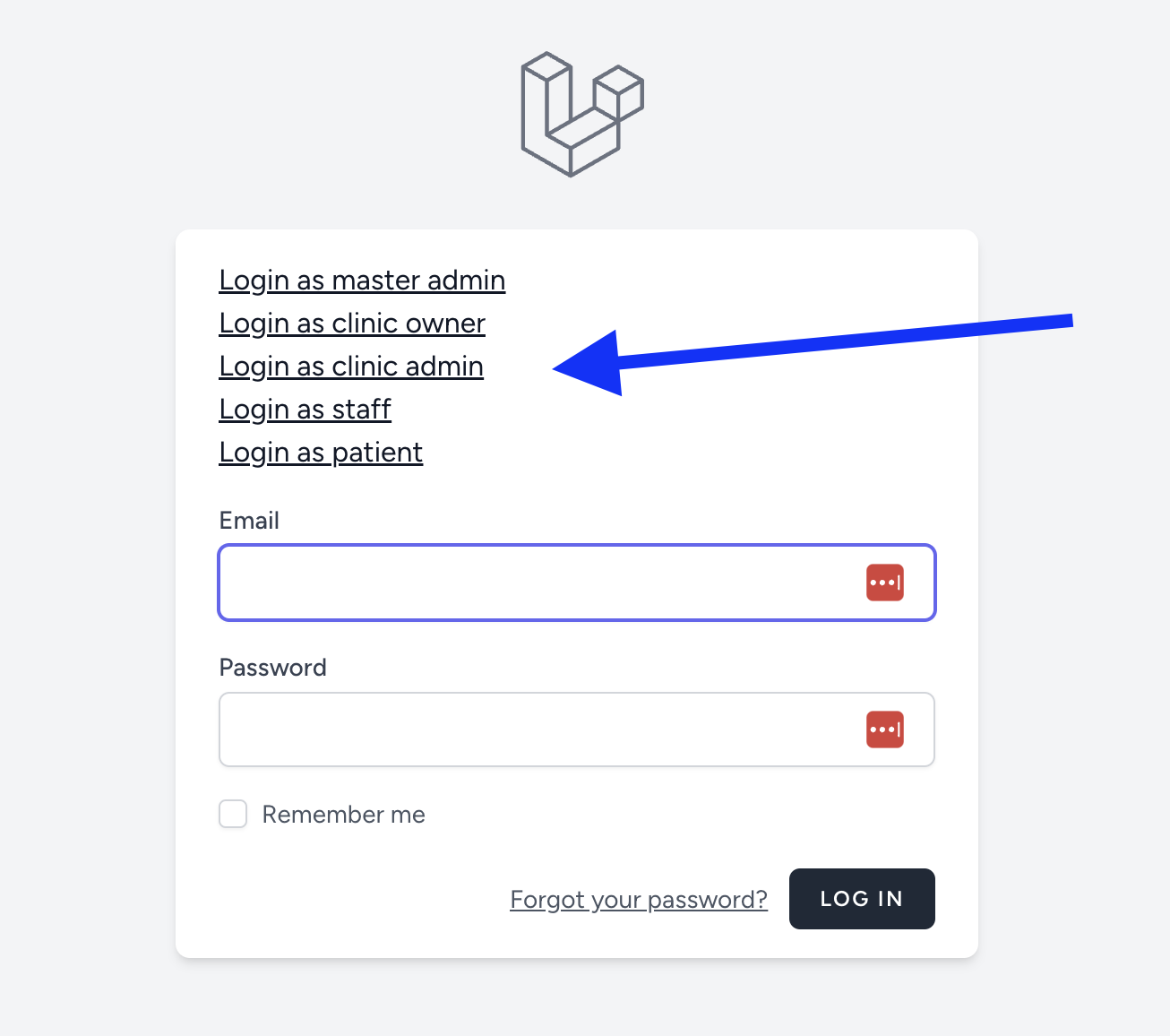Click the "Email" field label

coord(249,521)
